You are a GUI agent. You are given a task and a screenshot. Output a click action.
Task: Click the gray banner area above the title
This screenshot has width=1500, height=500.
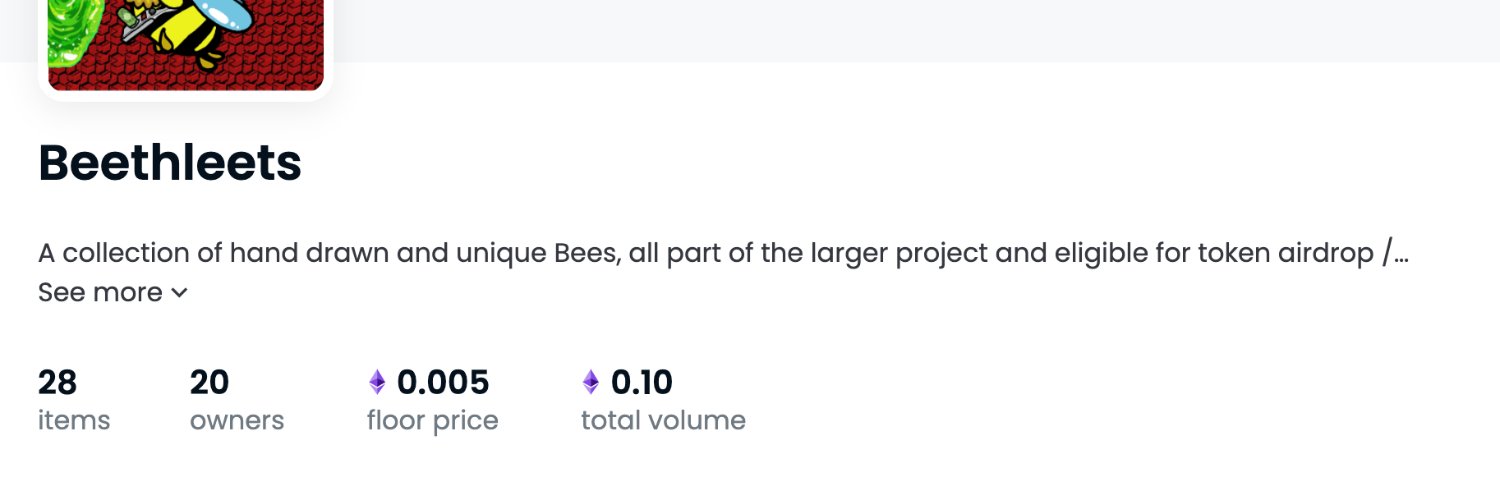click(900, 30)
